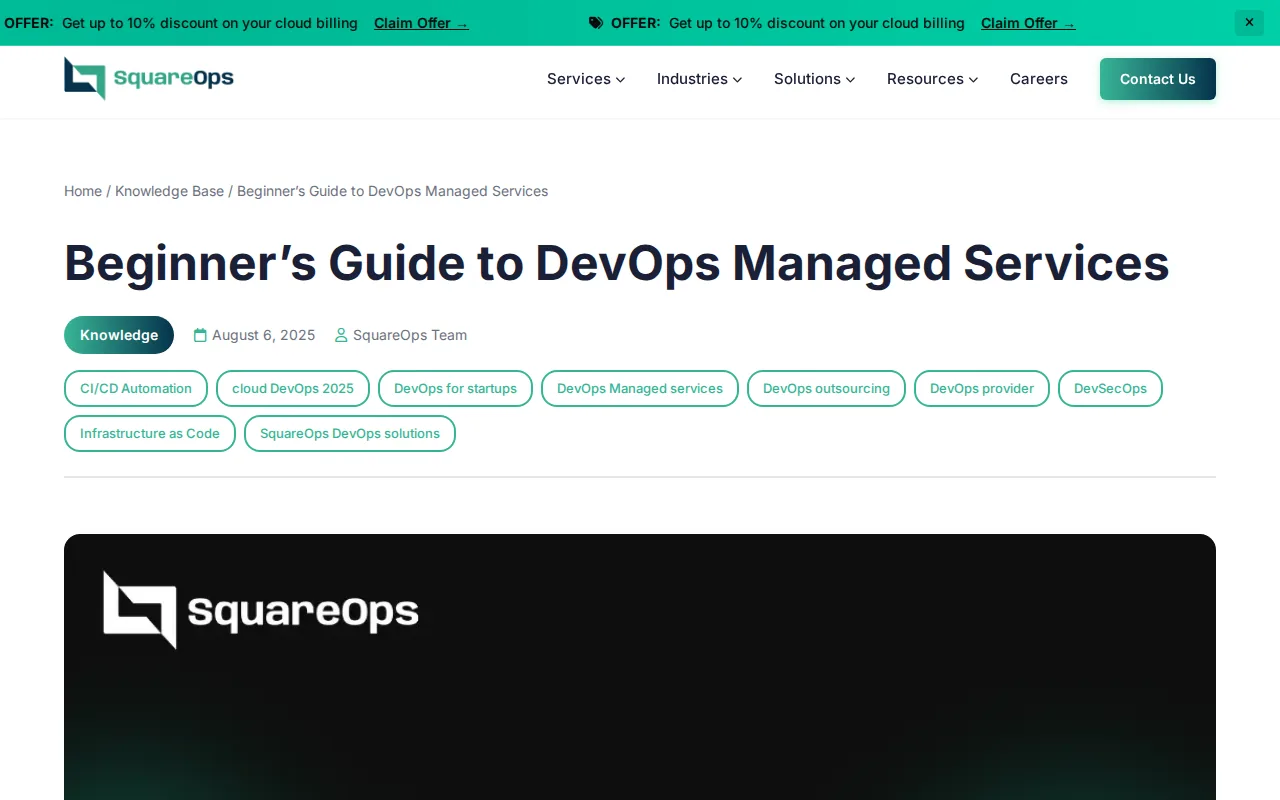Go to Home via breadcrumb
1280x800 pixels.
[x=83, y=191]
